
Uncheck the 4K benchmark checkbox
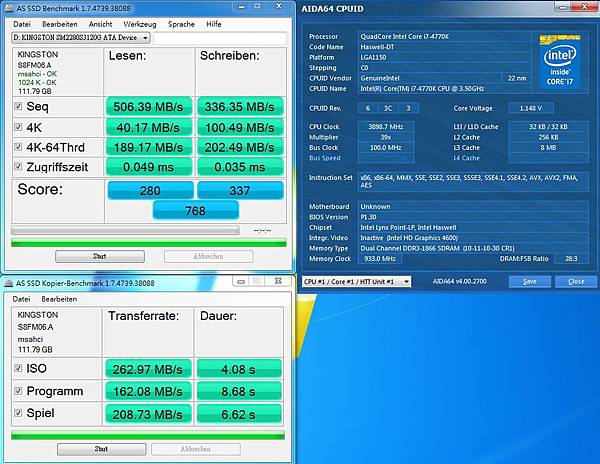pyautogui.click(x=18, y=127)
